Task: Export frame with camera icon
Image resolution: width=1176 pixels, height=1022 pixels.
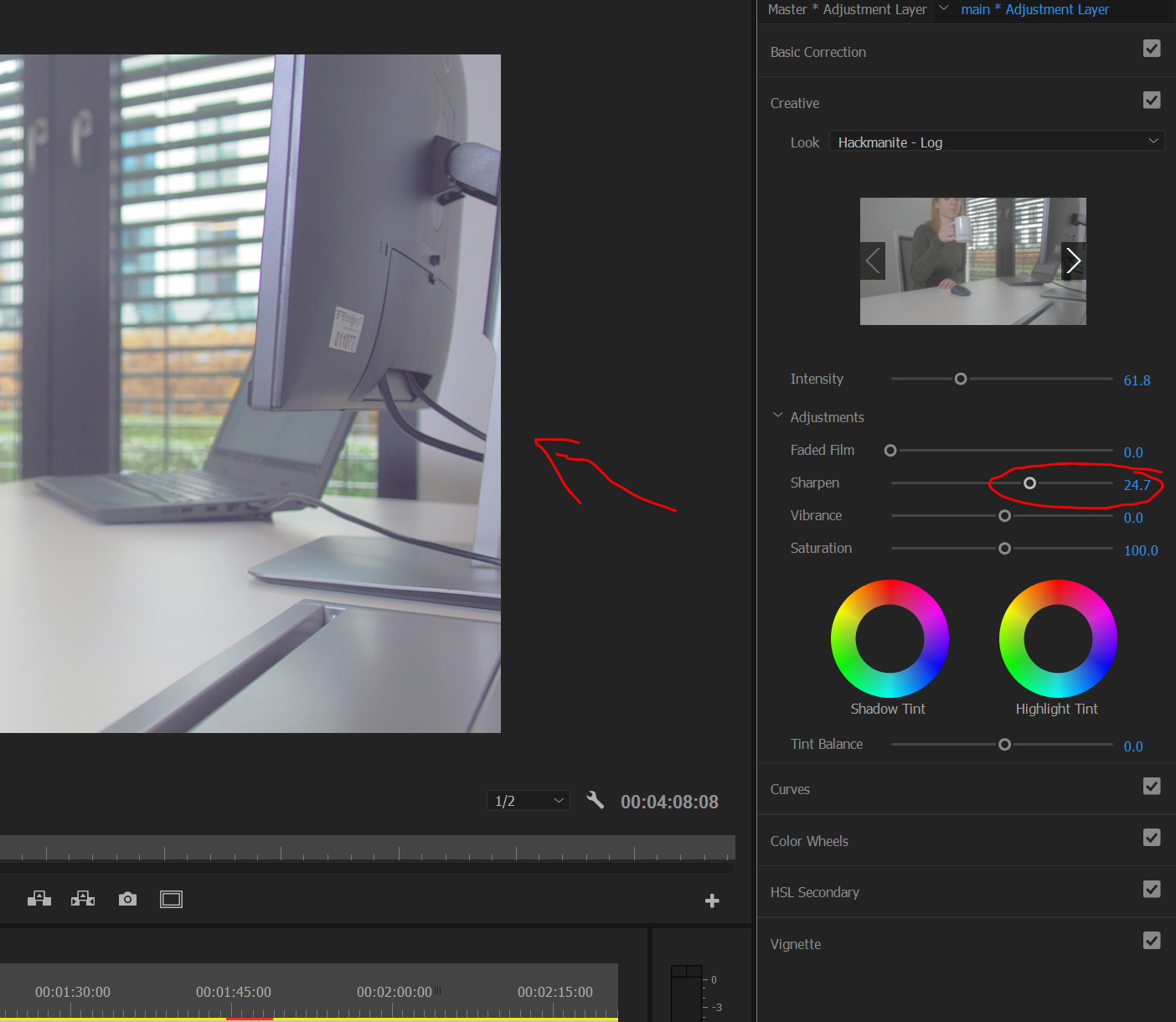Action: point(127,899)
